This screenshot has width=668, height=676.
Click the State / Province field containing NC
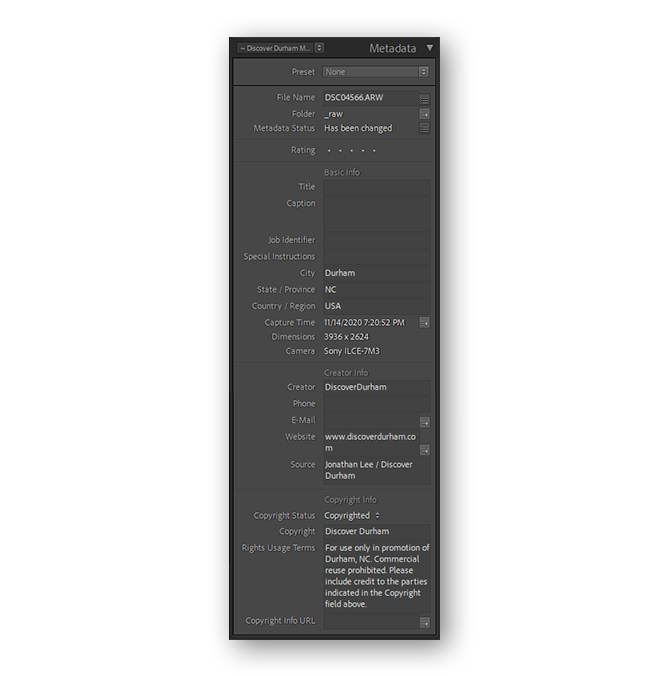pyautogui.click(x=376, y=290)
